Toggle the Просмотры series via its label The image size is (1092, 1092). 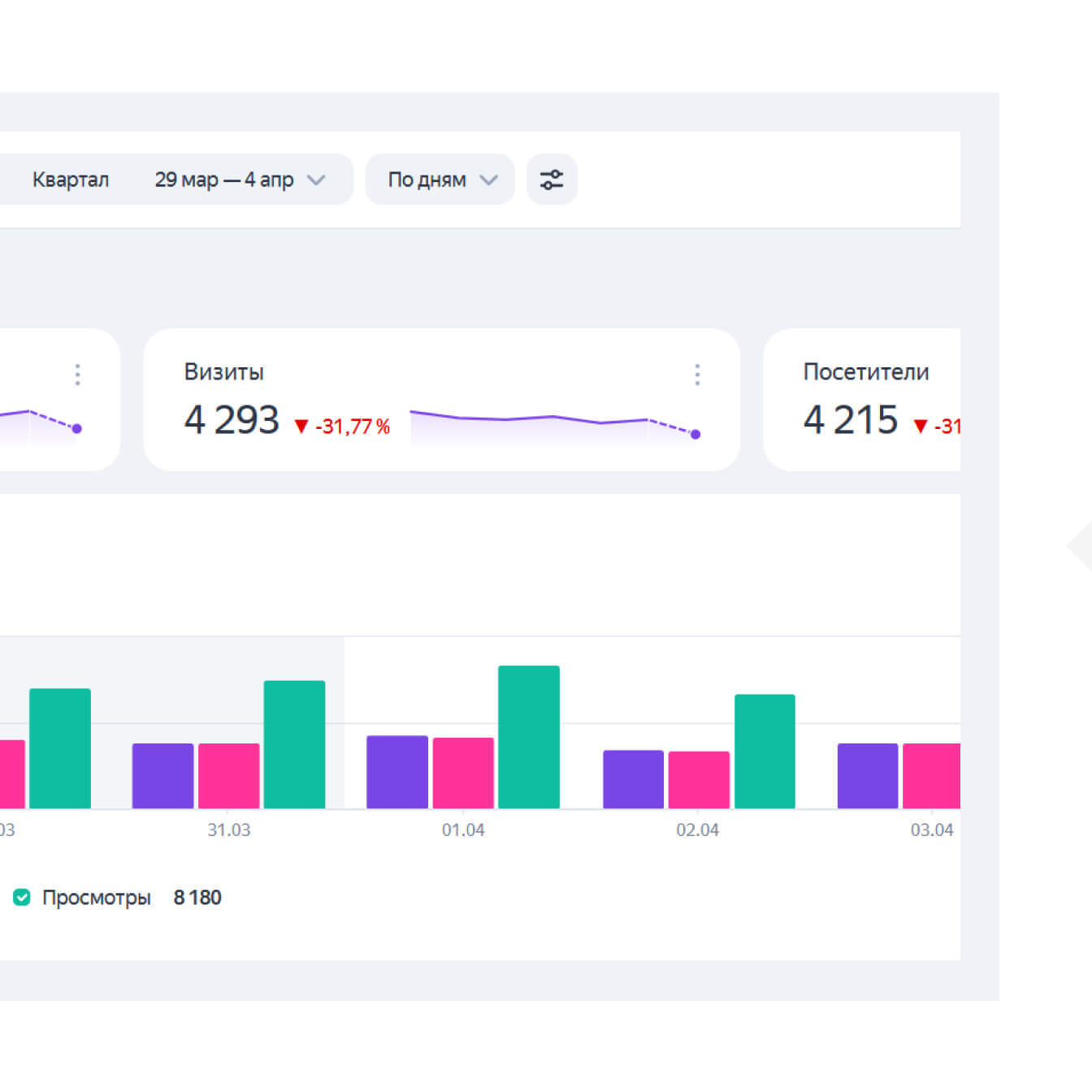96,897
